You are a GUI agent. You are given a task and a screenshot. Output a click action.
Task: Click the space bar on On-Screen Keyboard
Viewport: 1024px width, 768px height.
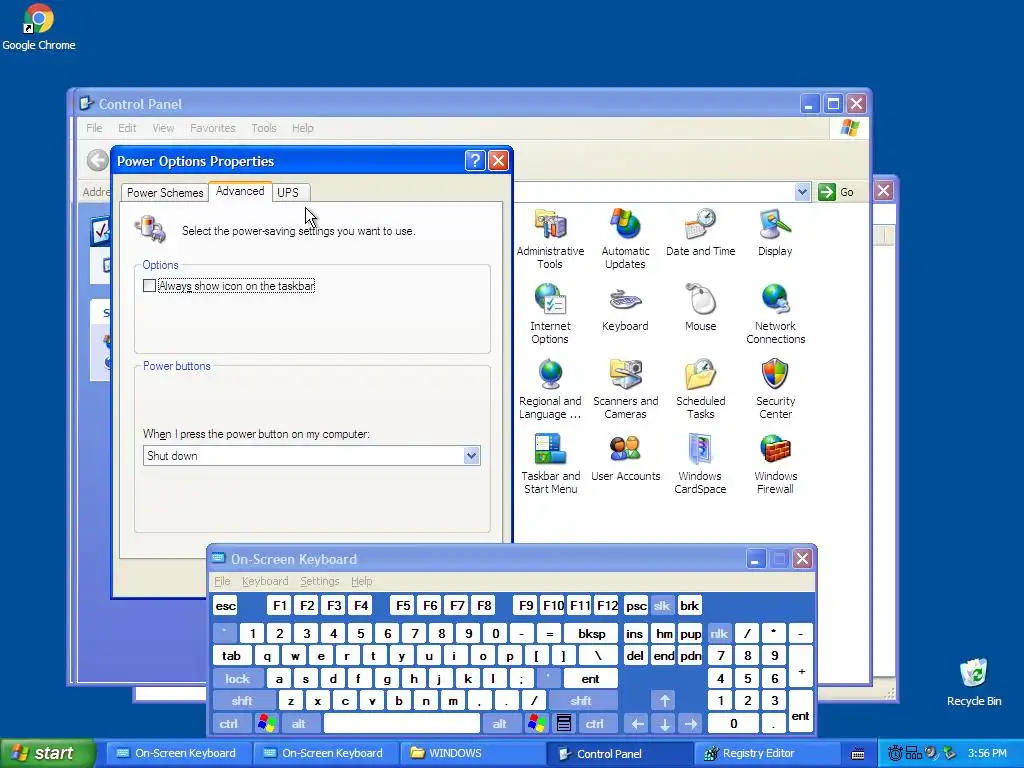[x=402, y=724]
